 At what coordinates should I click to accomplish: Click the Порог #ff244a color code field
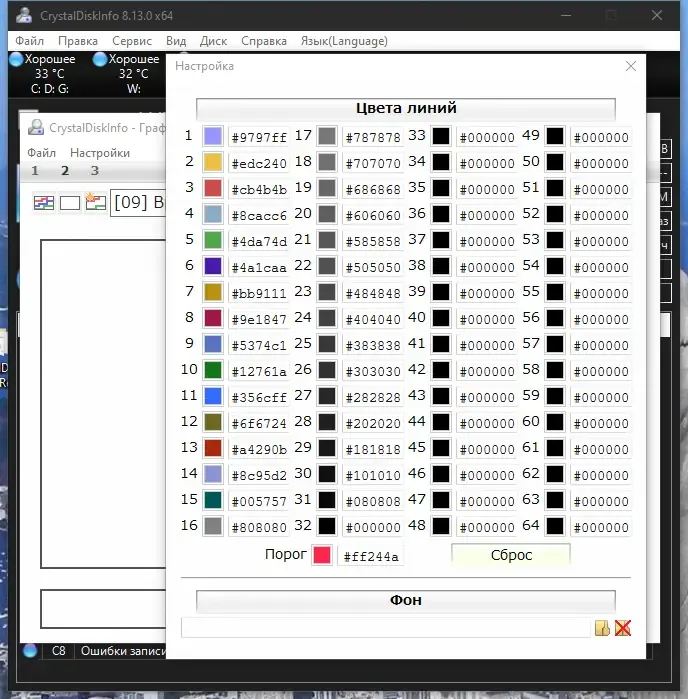pos(371,556)
